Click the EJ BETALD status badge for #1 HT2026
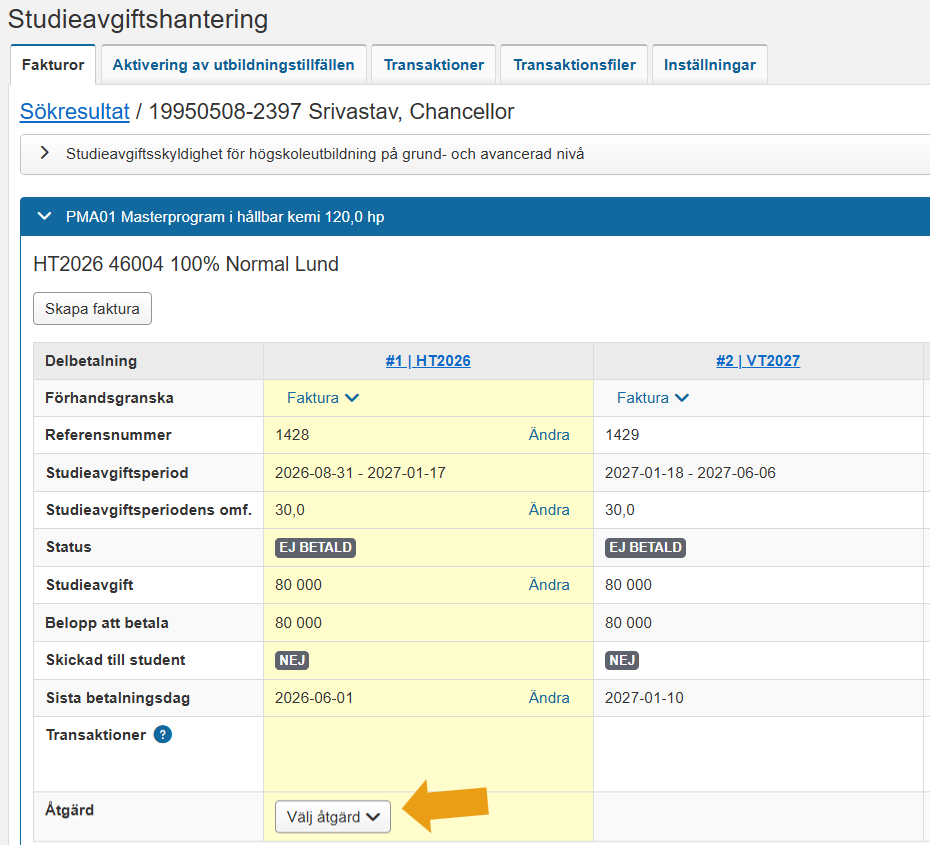 tap(316, 547)
